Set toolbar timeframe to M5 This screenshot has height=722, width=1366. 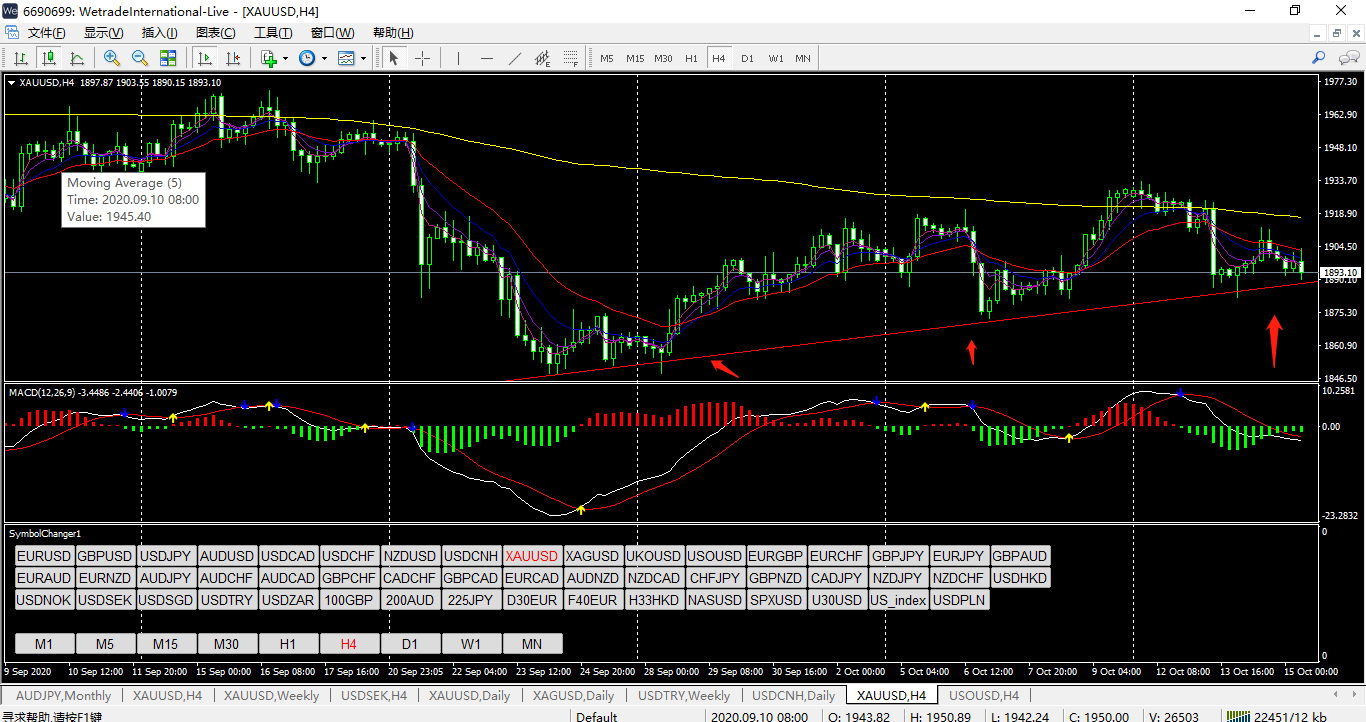[607, 58]
